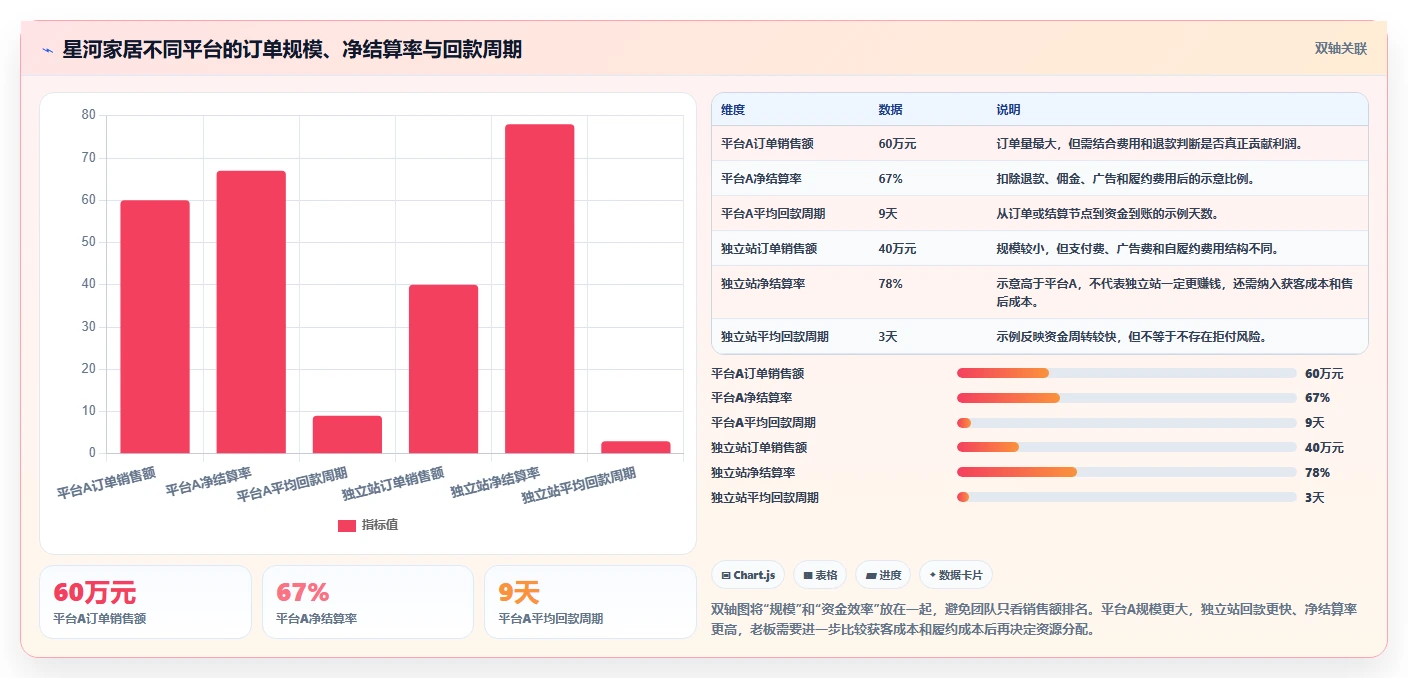Click the 40万元 progress list value

pos(1324,448)
